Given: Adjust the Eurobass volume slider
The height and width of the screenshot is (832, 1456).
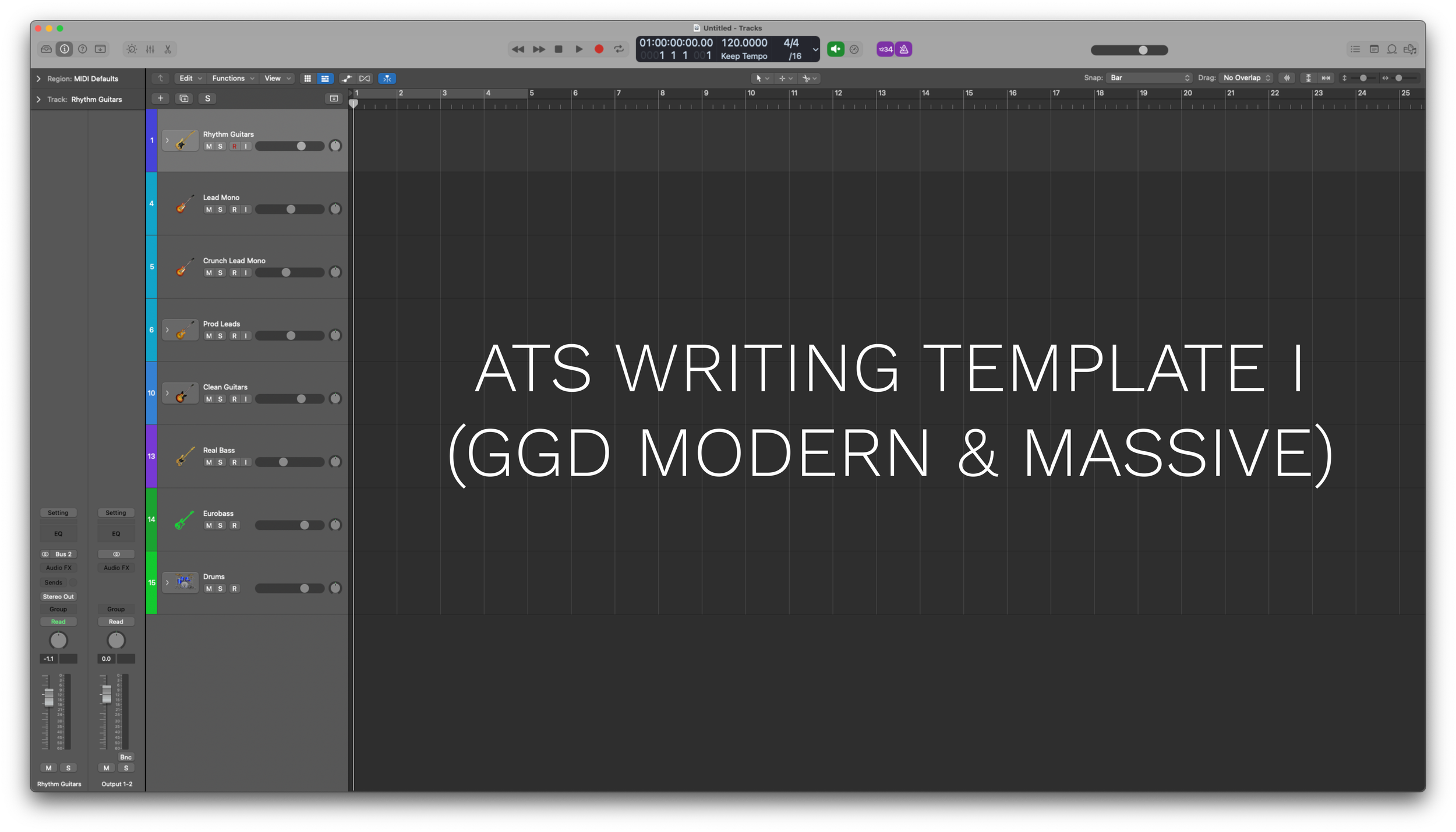Looking at the screenshot, I should pyautogui.click(x=304, y=525).
